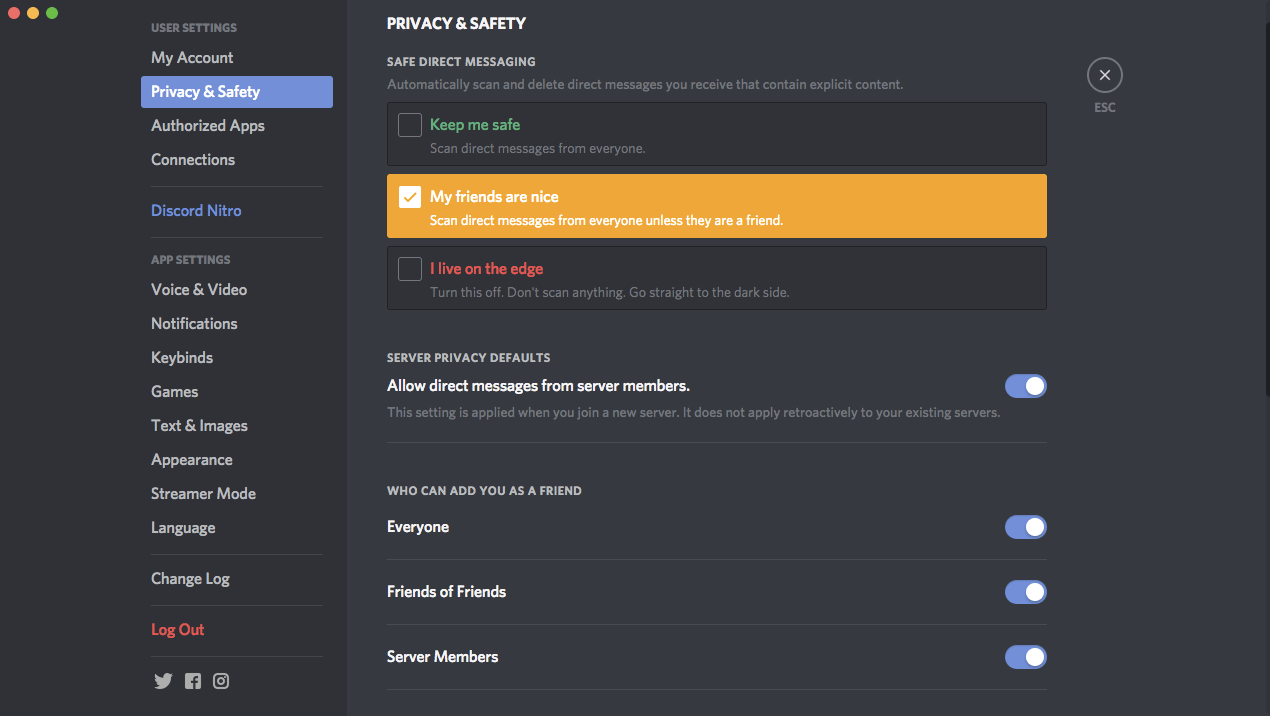Click the red Log Out button

(x=177, y=630)
